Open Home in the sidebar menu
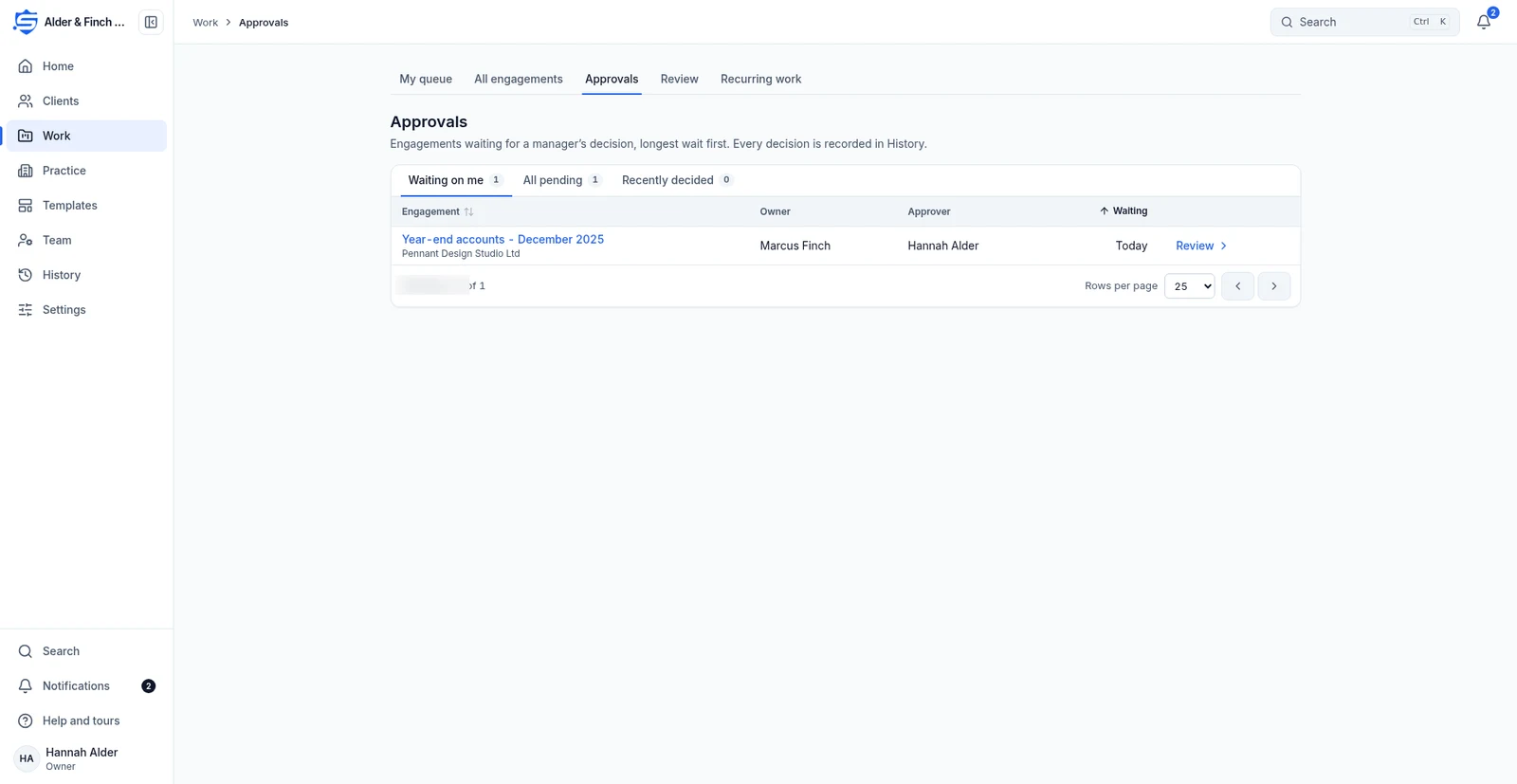Viewport: 1517px width, 784px height. click(86, 66)
